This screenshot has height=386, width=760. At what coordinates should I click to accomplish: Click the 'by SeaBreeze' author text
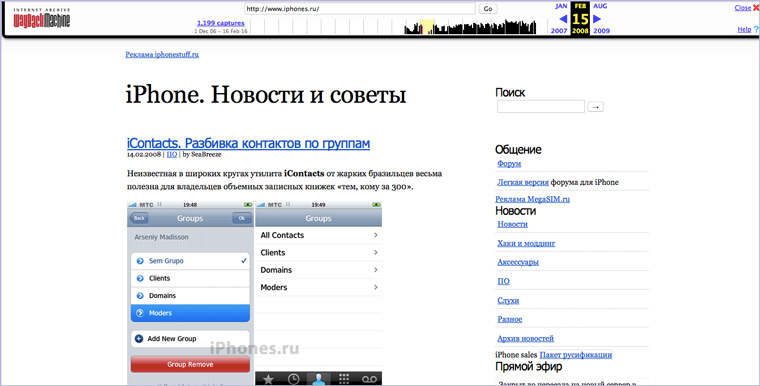[x=202, y=154]
